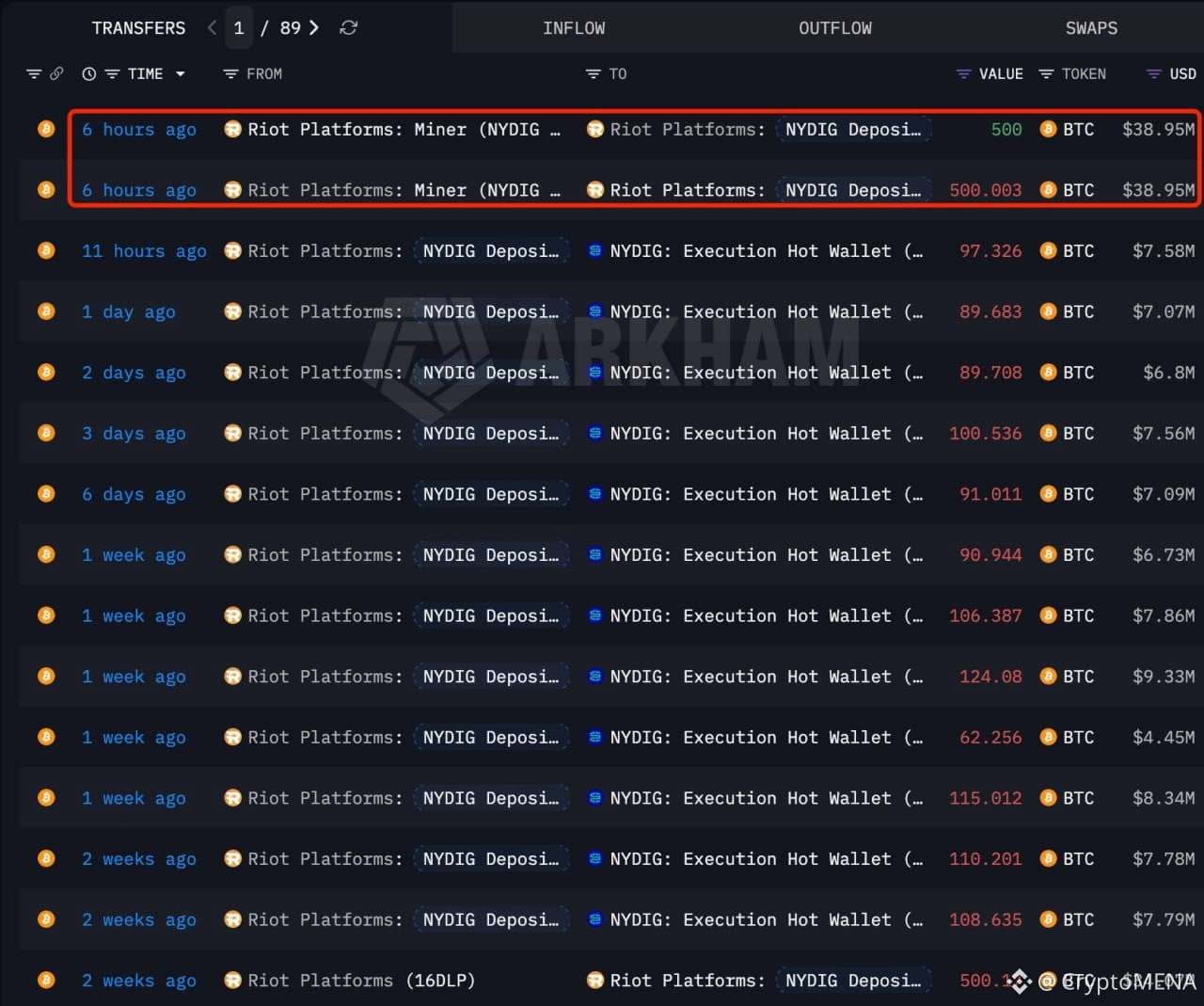The image size is (1204, 1006).
Task: Click the page number field showing 1
Action: [239, 28]
